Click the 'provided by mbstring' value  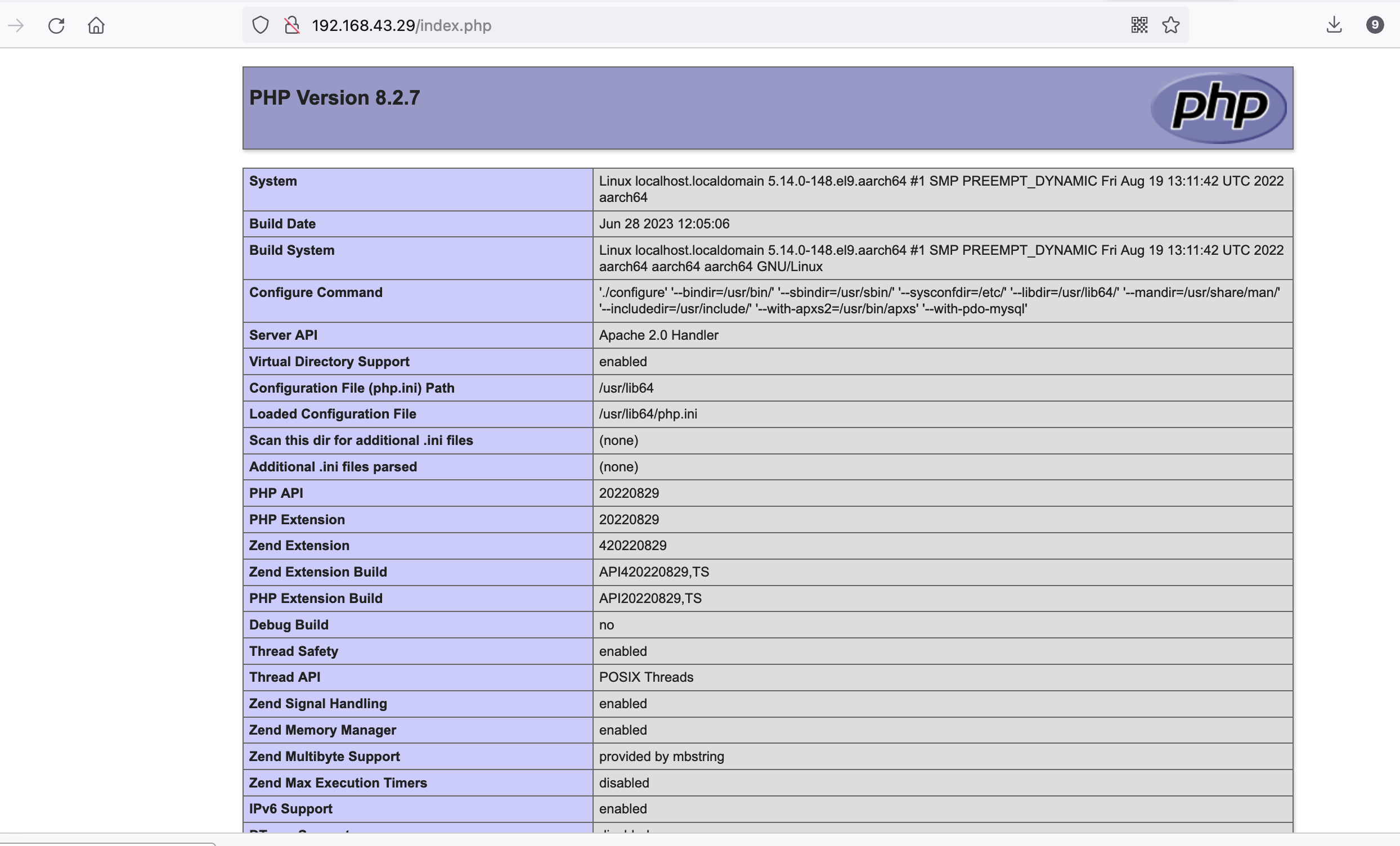coord(661,757)
